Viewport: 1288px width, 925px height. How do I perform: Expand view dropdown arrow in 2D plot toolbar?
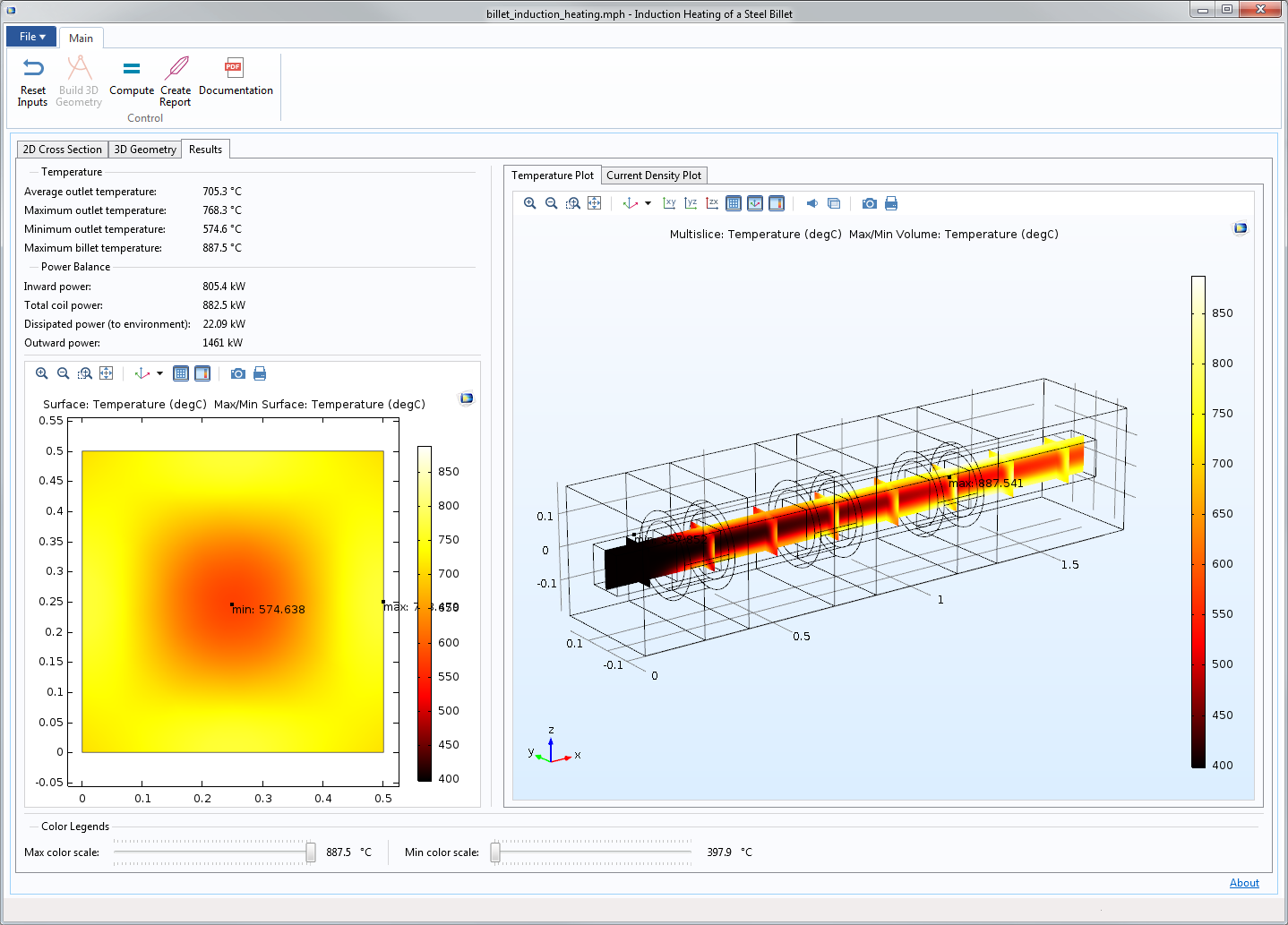159,373
